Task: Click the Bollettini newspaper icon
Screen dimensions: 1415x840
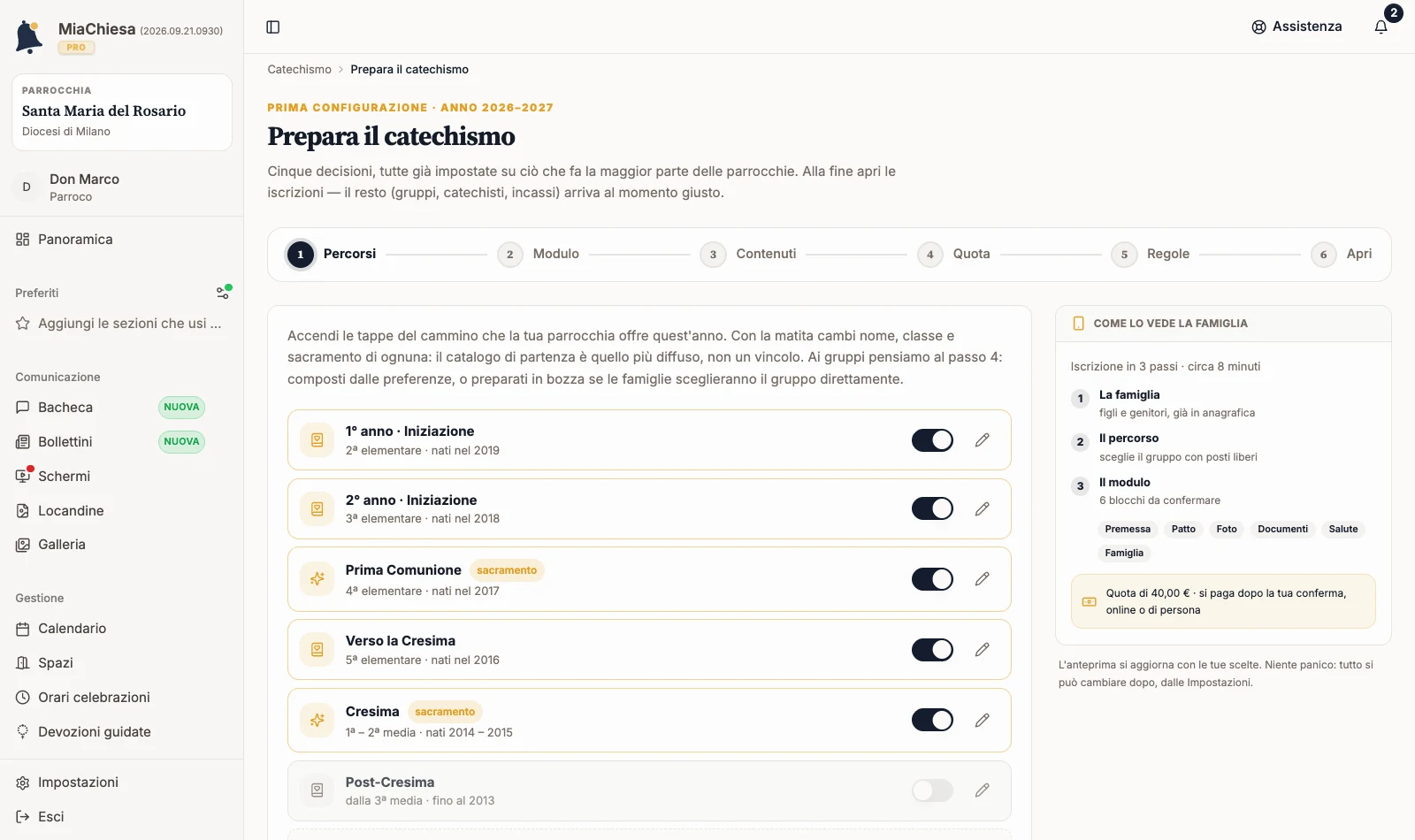Action: coord(23,442)
